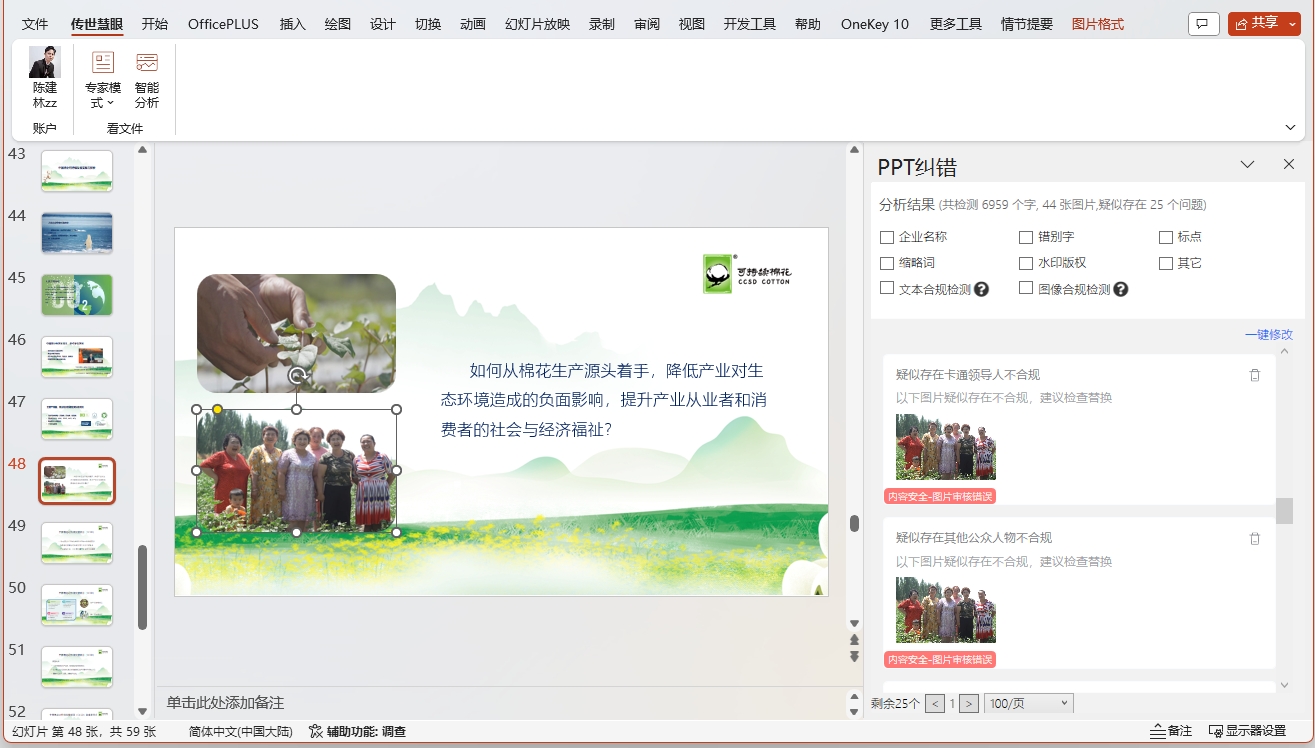Screen dimensions: 1315x748
Task: Select slide 45 thumbnail
Action: (x=77, y=295)
